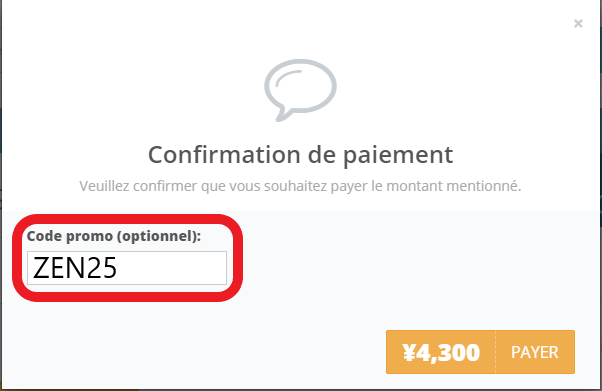Click the "Confirmation de paiement" heading

[301, 155]
